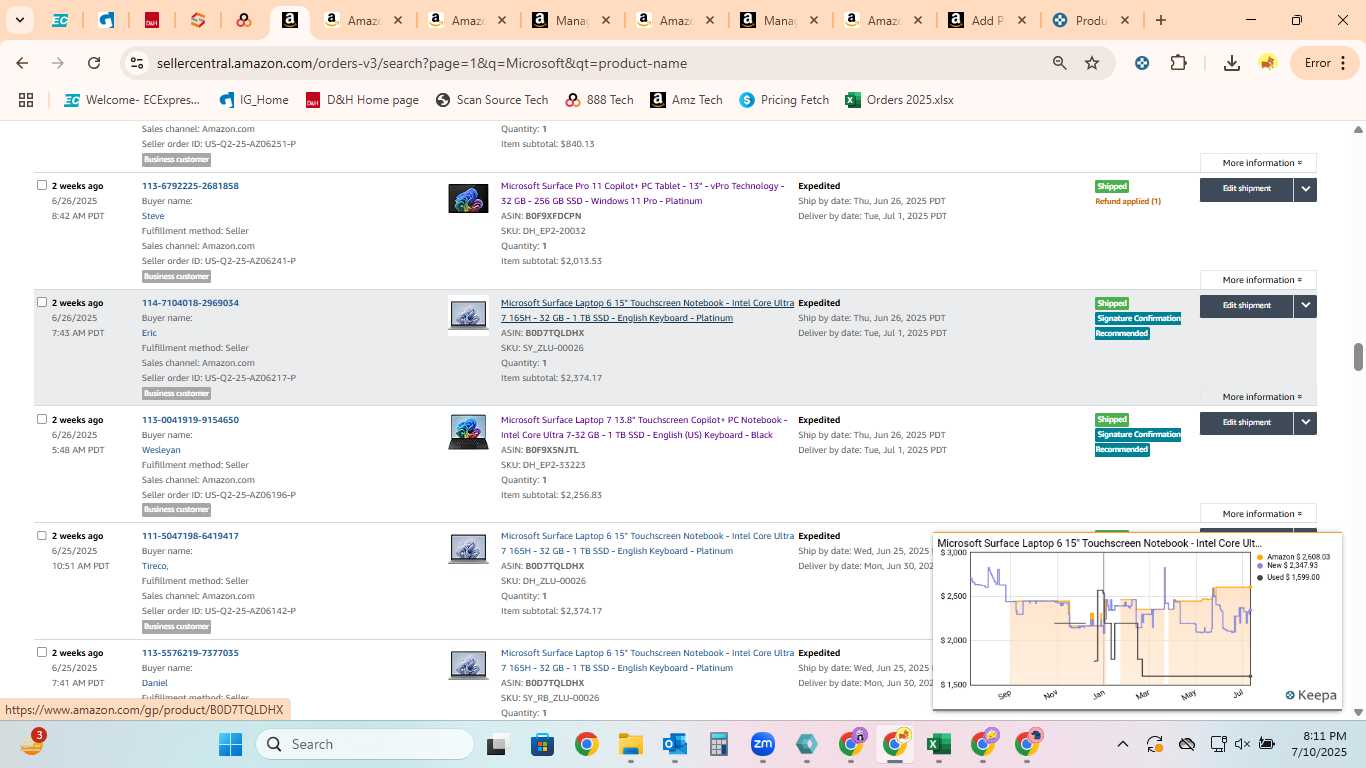Open the Amz Tech bookmark
The height and width of the screenshot is (768, 1366).
pyautogui.click(x=686, y=100)
